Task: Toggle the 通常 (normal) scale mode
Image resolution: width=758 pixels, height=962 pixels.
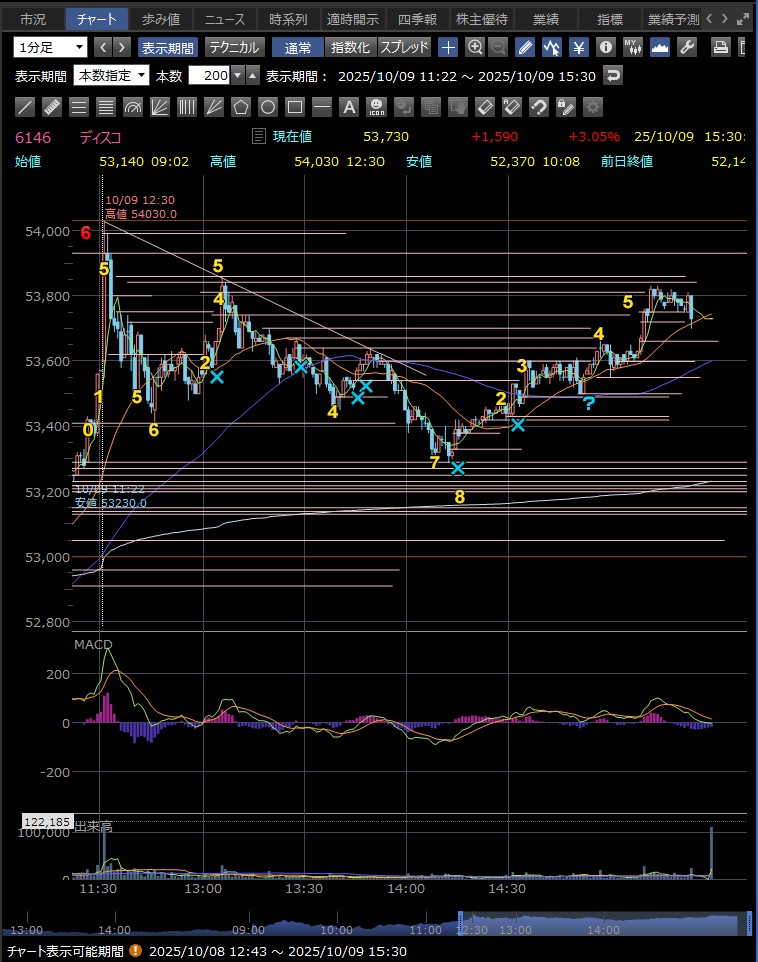Action: pos(297,47)
